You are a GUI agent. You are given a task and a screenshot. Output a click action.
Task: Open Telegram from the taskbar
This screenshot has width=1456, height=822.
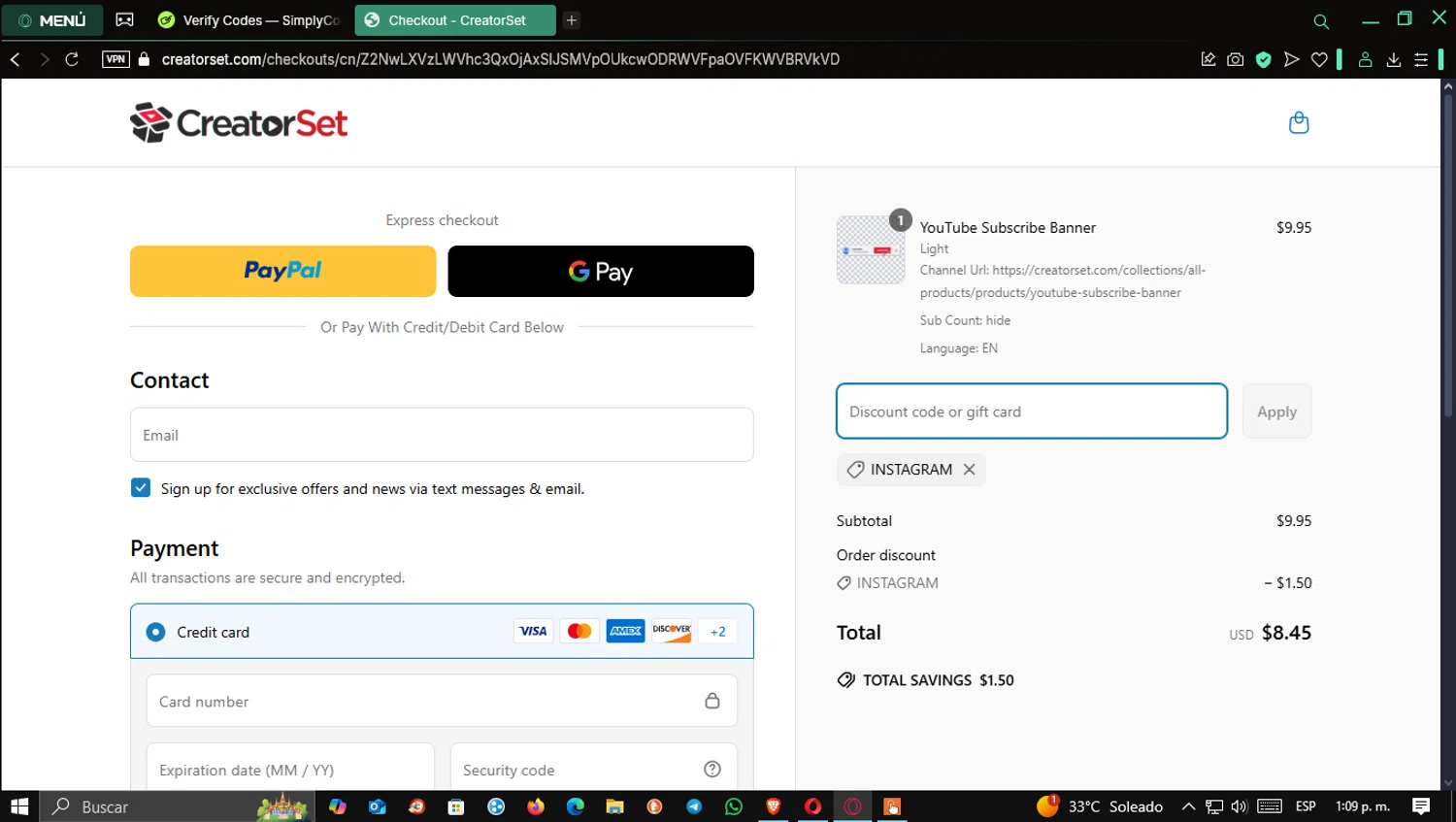(694, 806)
